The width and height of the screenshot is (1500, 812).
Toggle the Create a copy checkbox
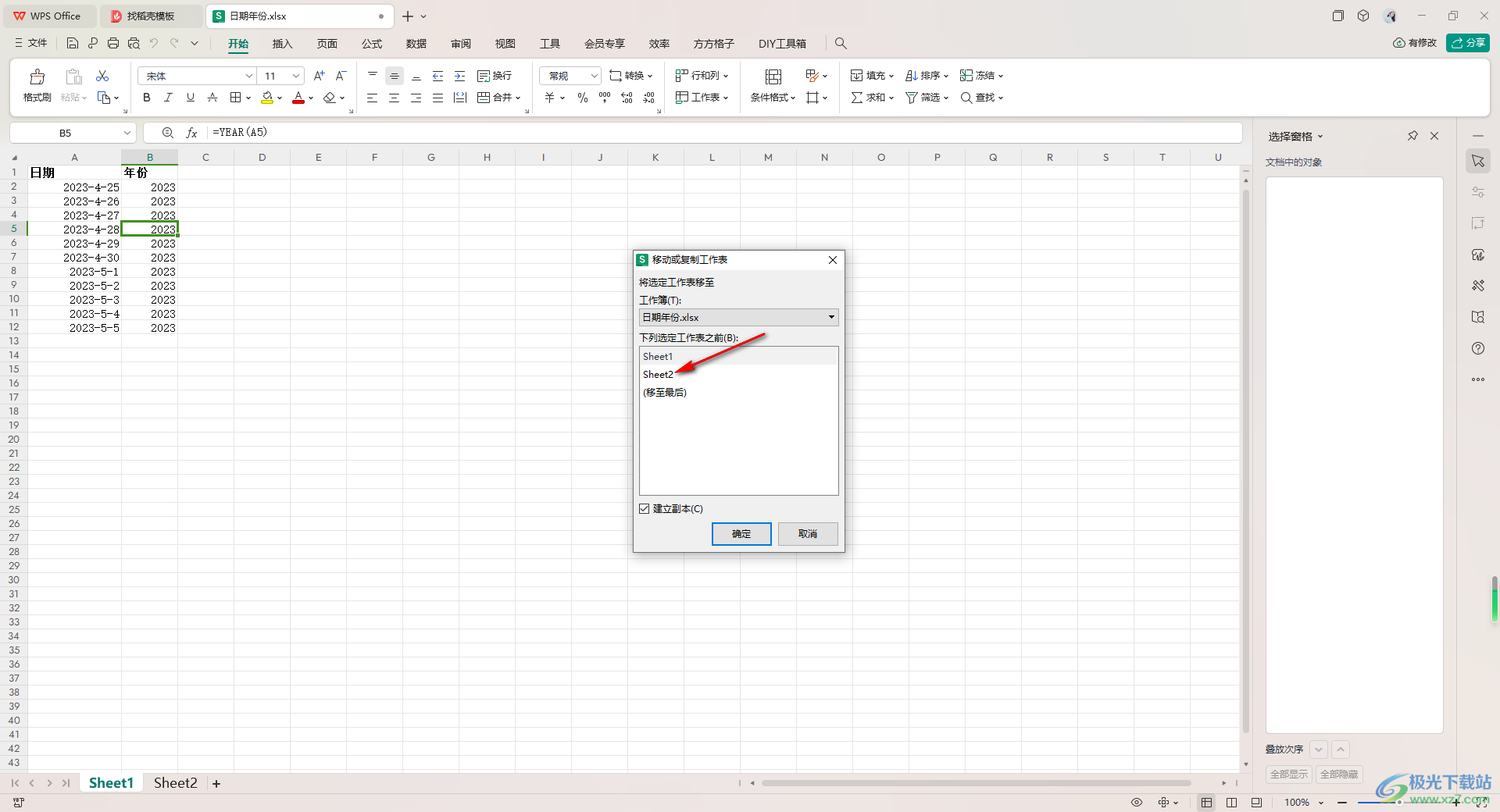[x=645, y=508]
